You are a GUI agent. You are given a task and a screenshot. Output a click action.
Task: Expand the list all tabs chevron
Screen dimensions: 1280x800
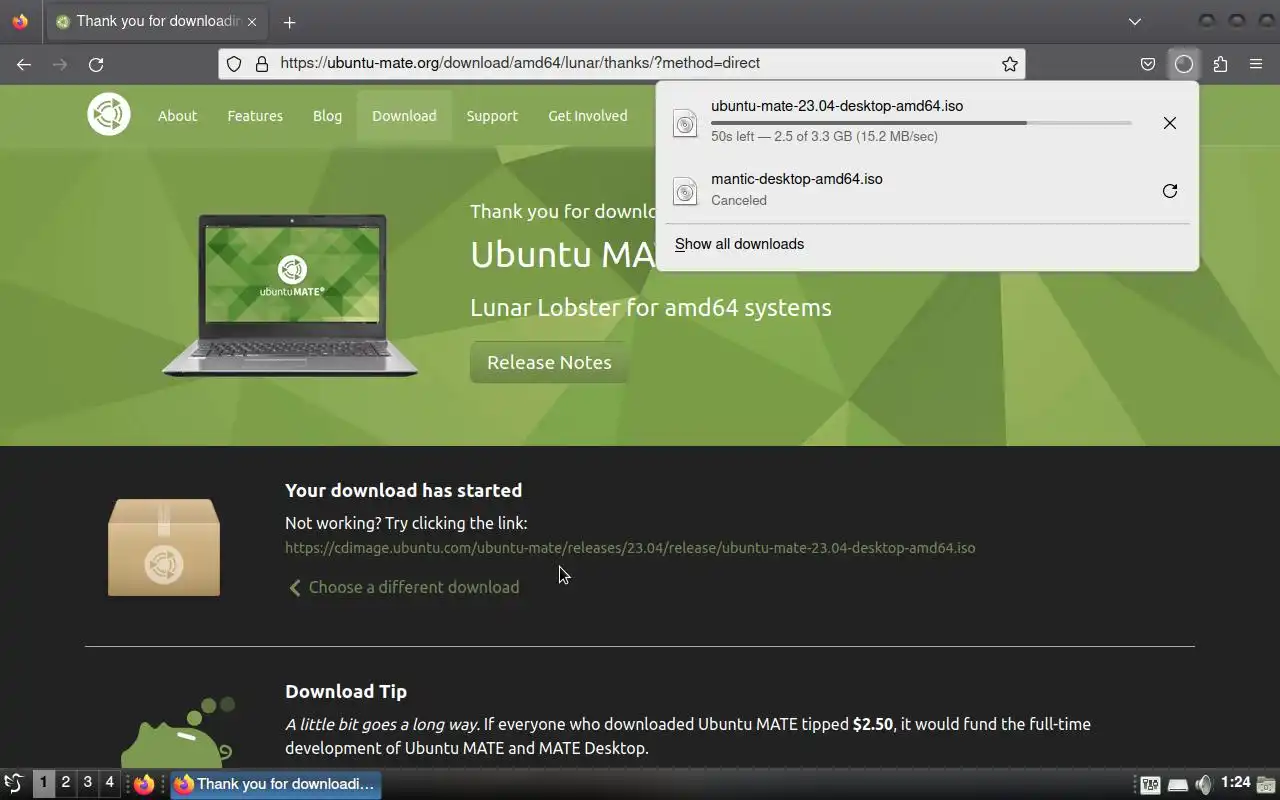click(x=1135, y=22)
